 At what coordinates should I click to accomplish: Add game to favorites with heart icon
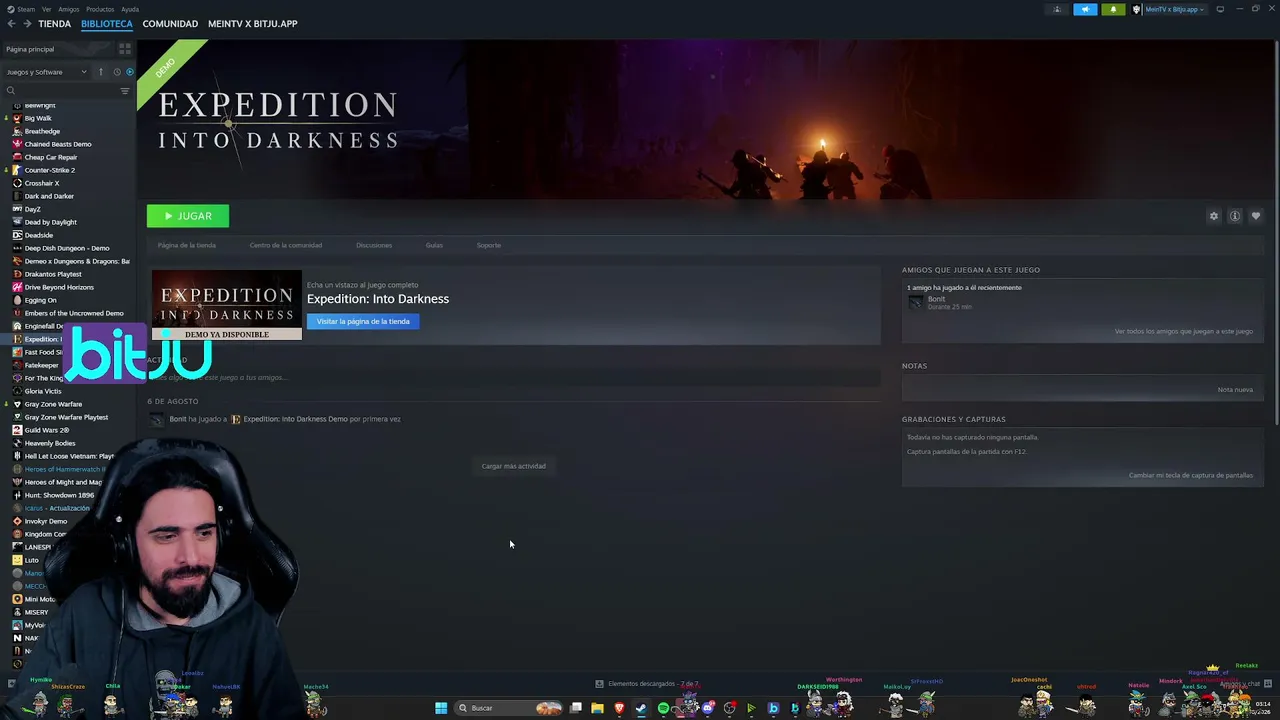pyautogui.click(x=1256, y=216)
